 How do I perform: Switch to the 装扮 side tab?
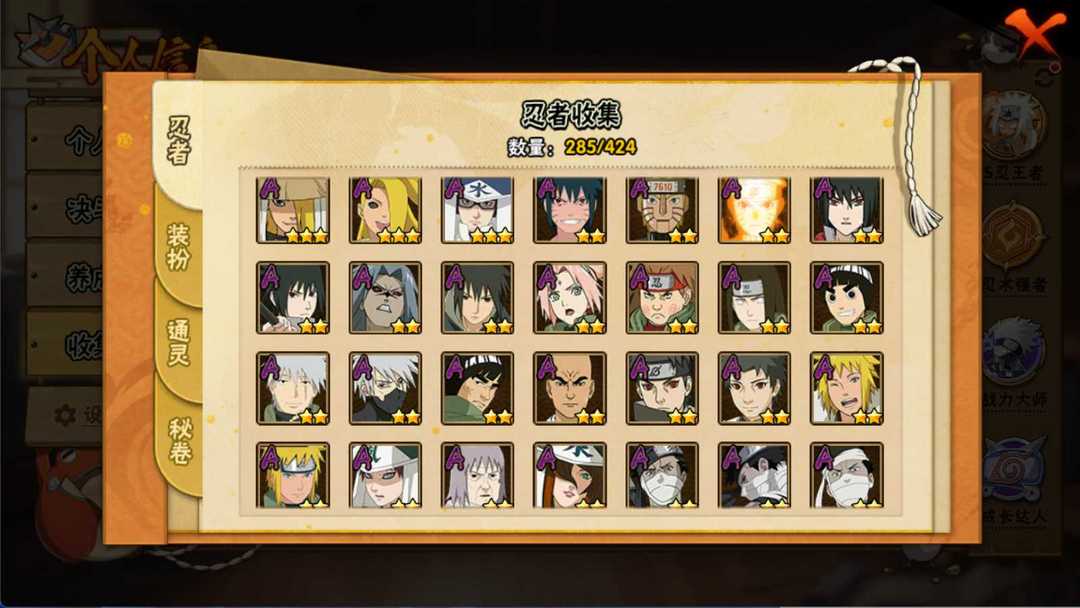click(x=178, y=246)
